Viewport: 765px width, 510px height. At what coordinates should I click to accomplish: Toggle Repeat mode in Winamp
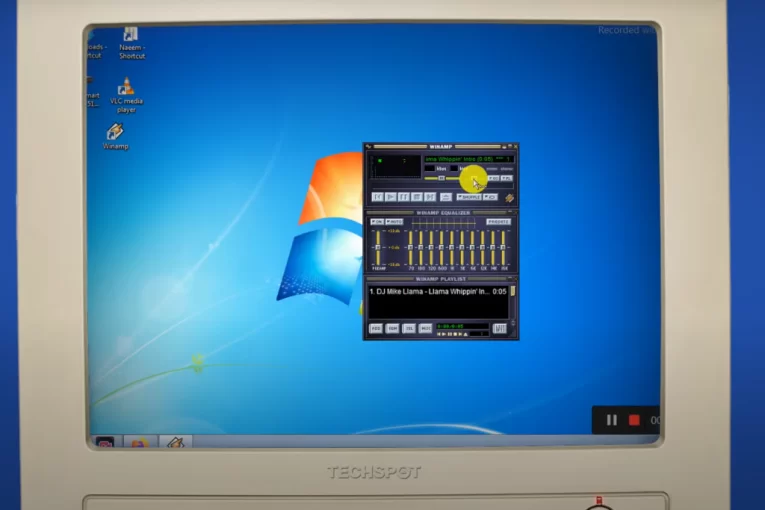[490, 197]
